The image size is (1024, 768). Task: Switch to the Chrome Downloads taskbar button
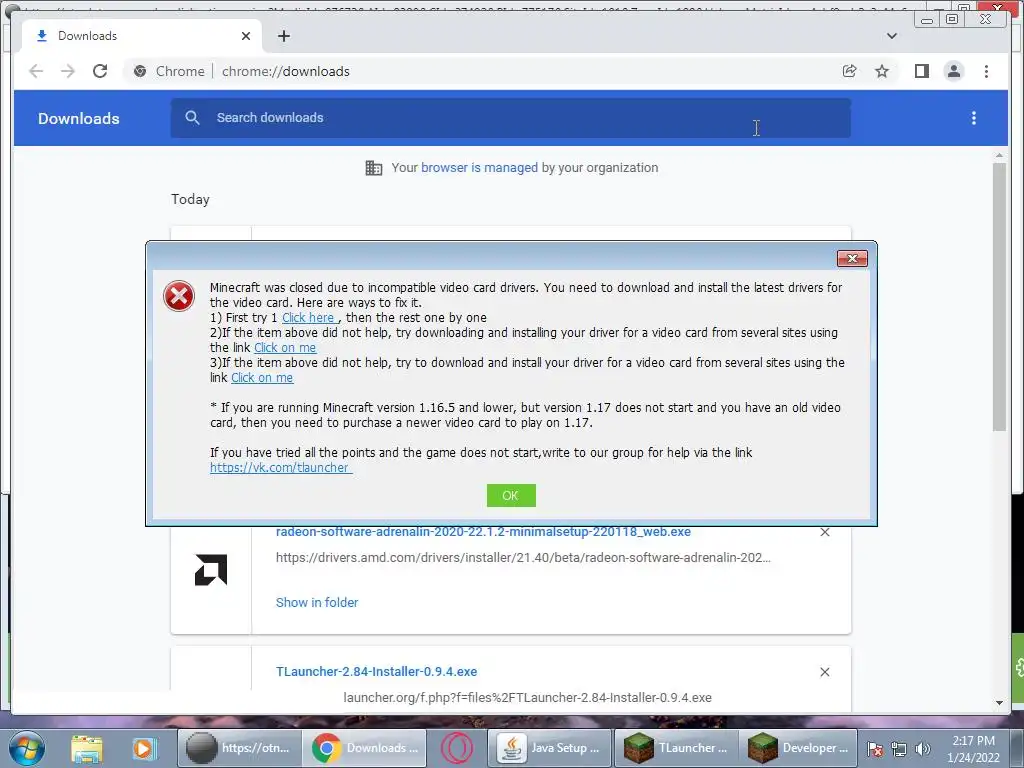(x=366, y=748)
